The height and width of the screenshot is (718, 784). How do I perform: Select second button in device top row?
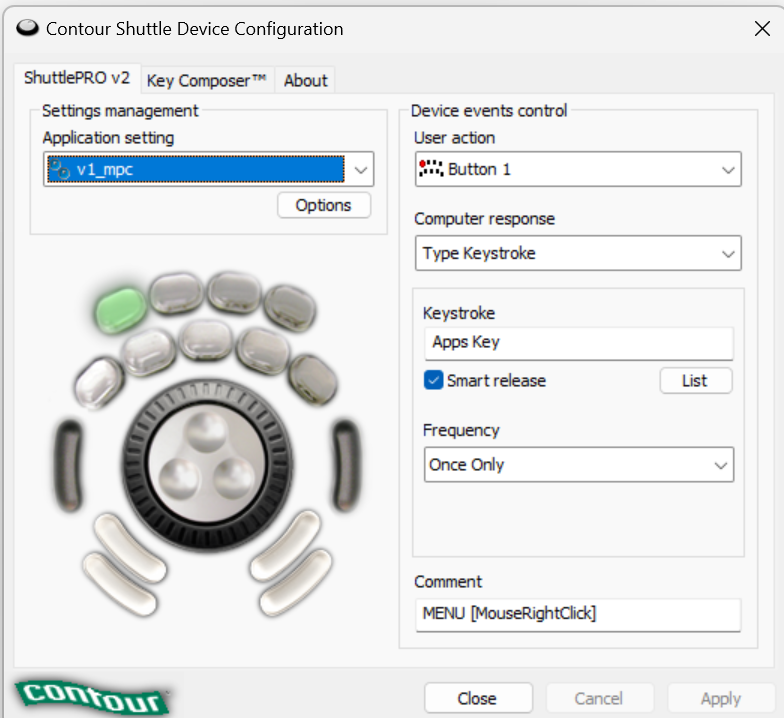(x=176, y=293)
